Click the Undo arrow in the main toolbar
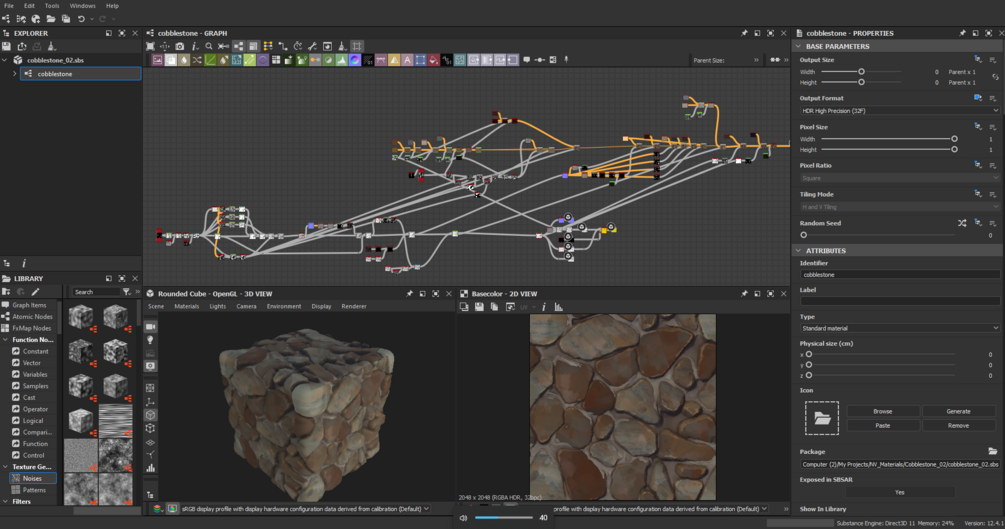1005x529 pixels. click(81, 19)
